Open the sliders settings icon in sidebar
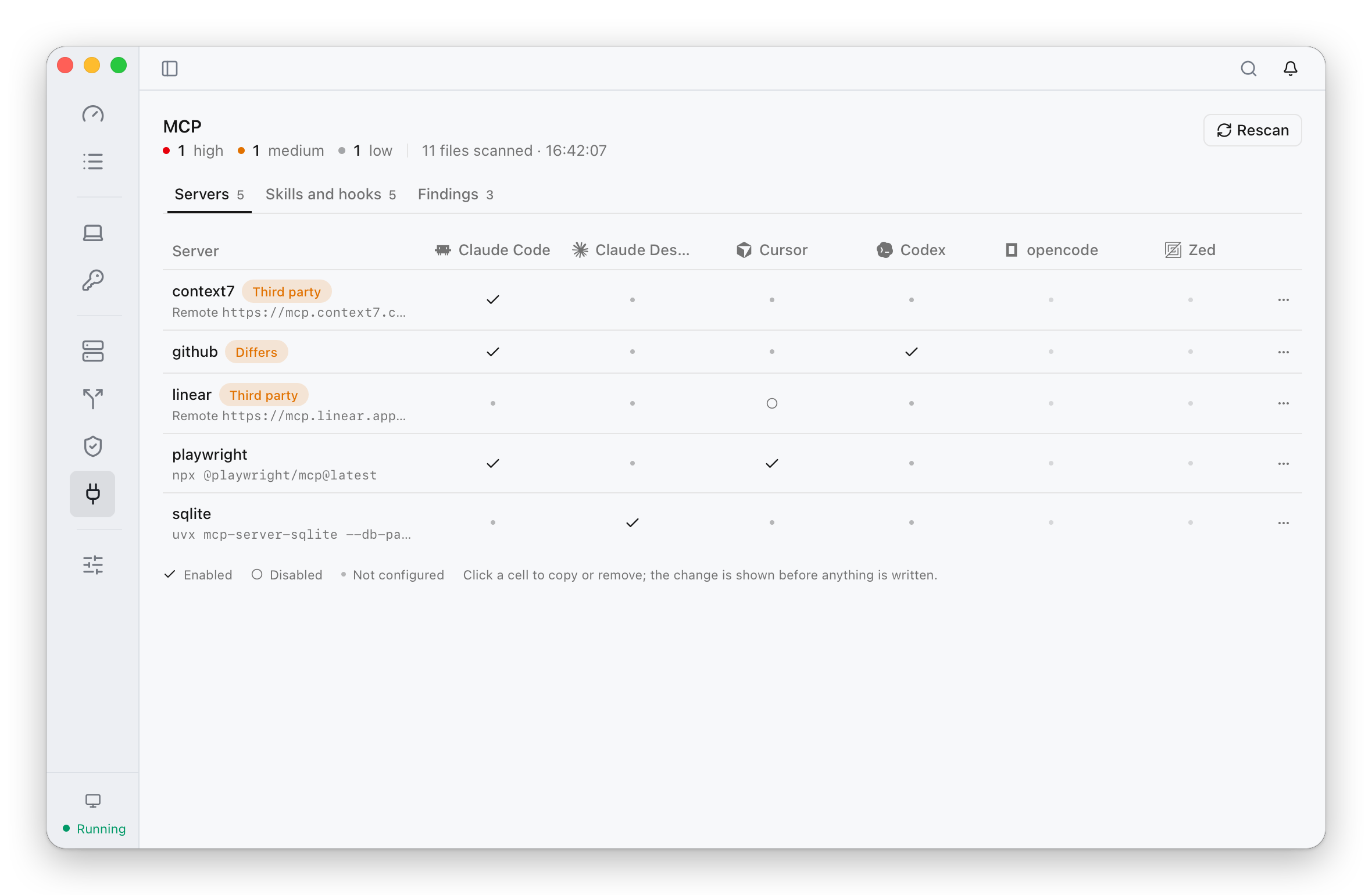1372x895 pixels. point(93,565)
